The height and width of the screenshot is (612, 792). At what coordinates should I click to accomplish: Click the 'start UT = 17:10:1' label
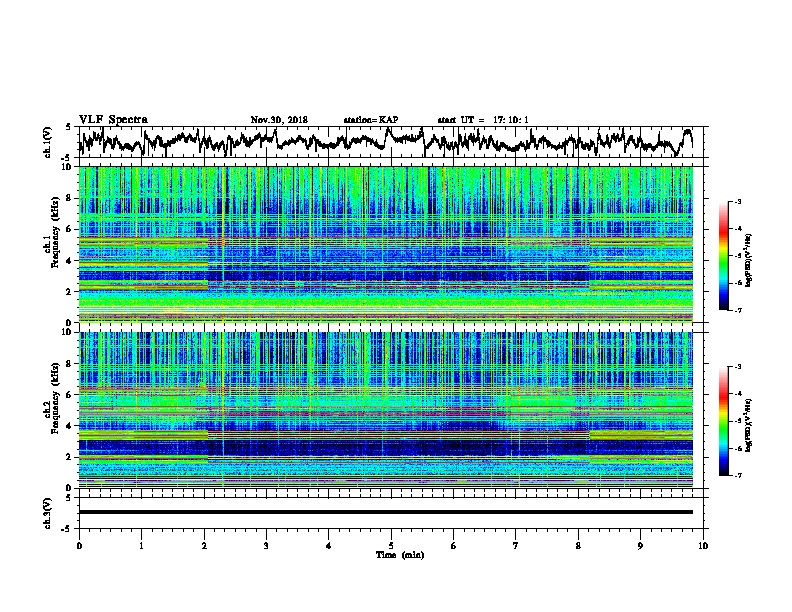pos(483,120)
